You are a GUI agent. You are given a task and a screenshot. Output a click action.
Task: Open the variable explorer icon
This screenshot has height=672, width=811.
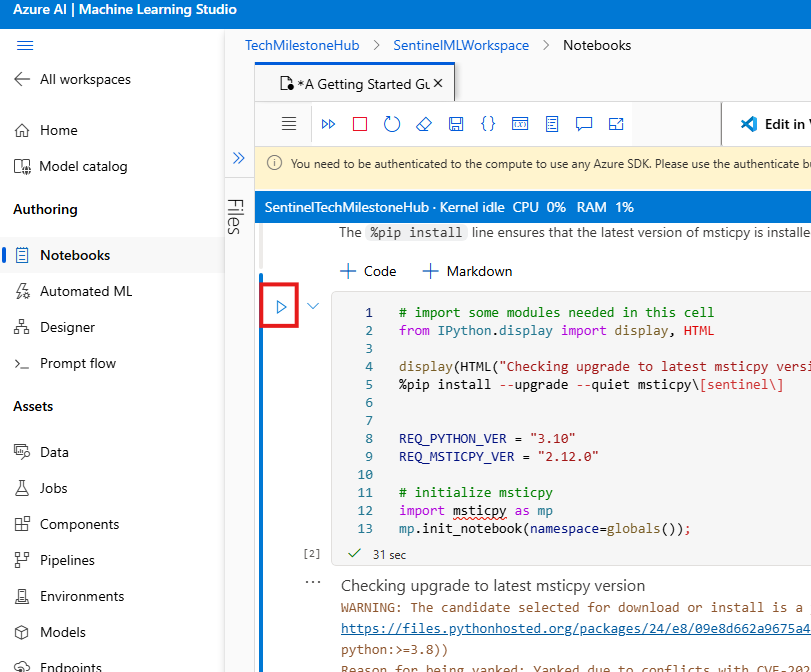(x=520, y=124)
